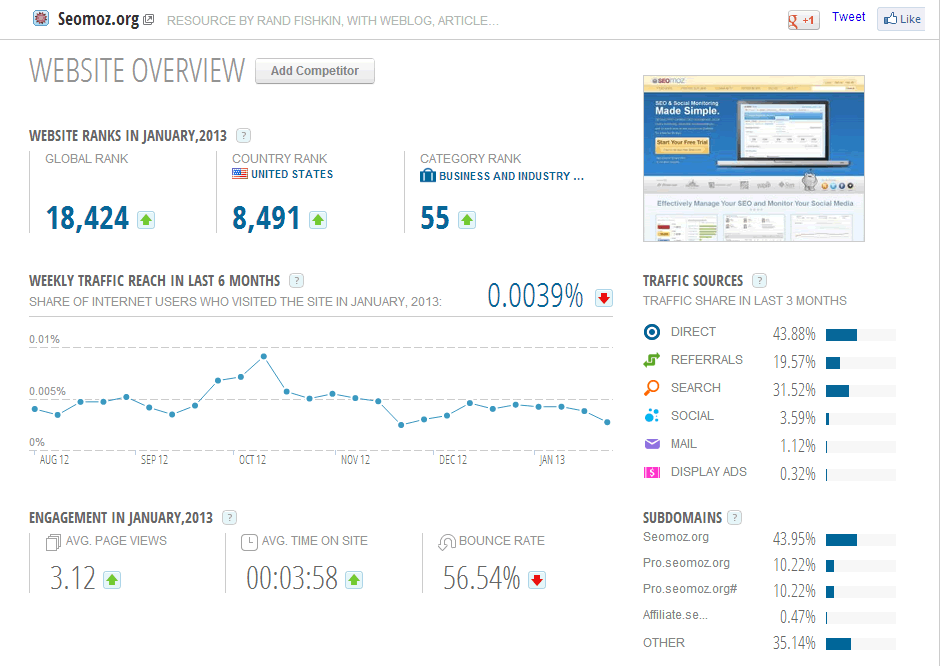The width and height of the screenshot is (940, 666).
Task: Open the help icon next to Subdomains
Action: [735, 518]
